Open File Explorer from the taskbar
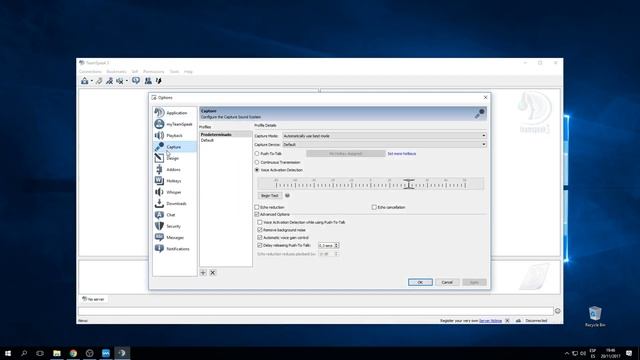Image resolution: width=640 pixels, height=360 pixels. (x=57, y=353)
